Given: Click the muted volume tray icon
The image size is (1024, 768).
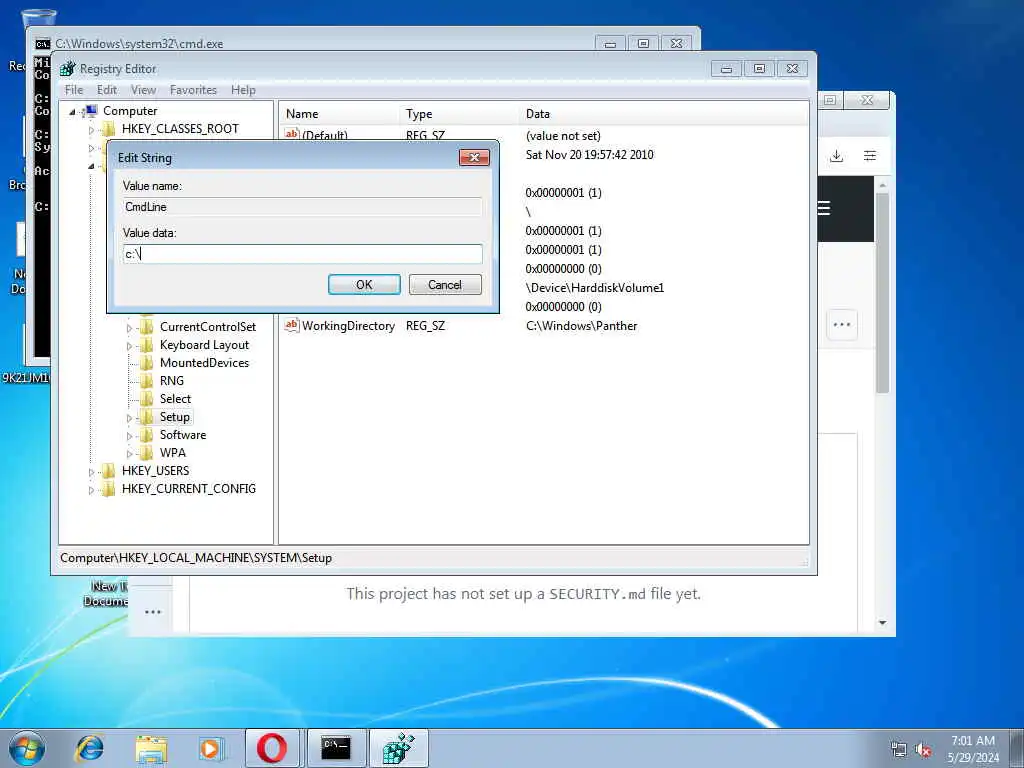Looking at the screenshot, I should click(923, 750).
